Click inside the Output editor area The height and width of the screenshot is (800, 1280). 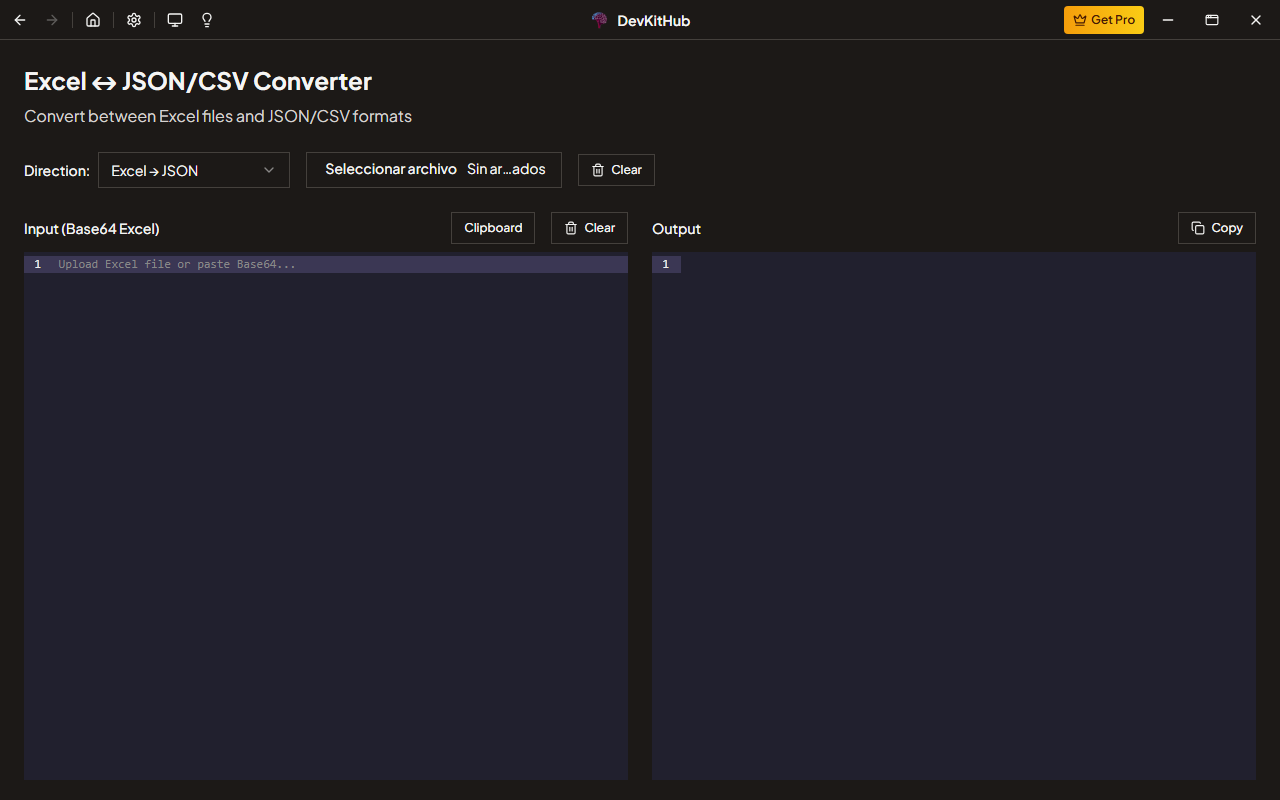[x=954, y=516]
